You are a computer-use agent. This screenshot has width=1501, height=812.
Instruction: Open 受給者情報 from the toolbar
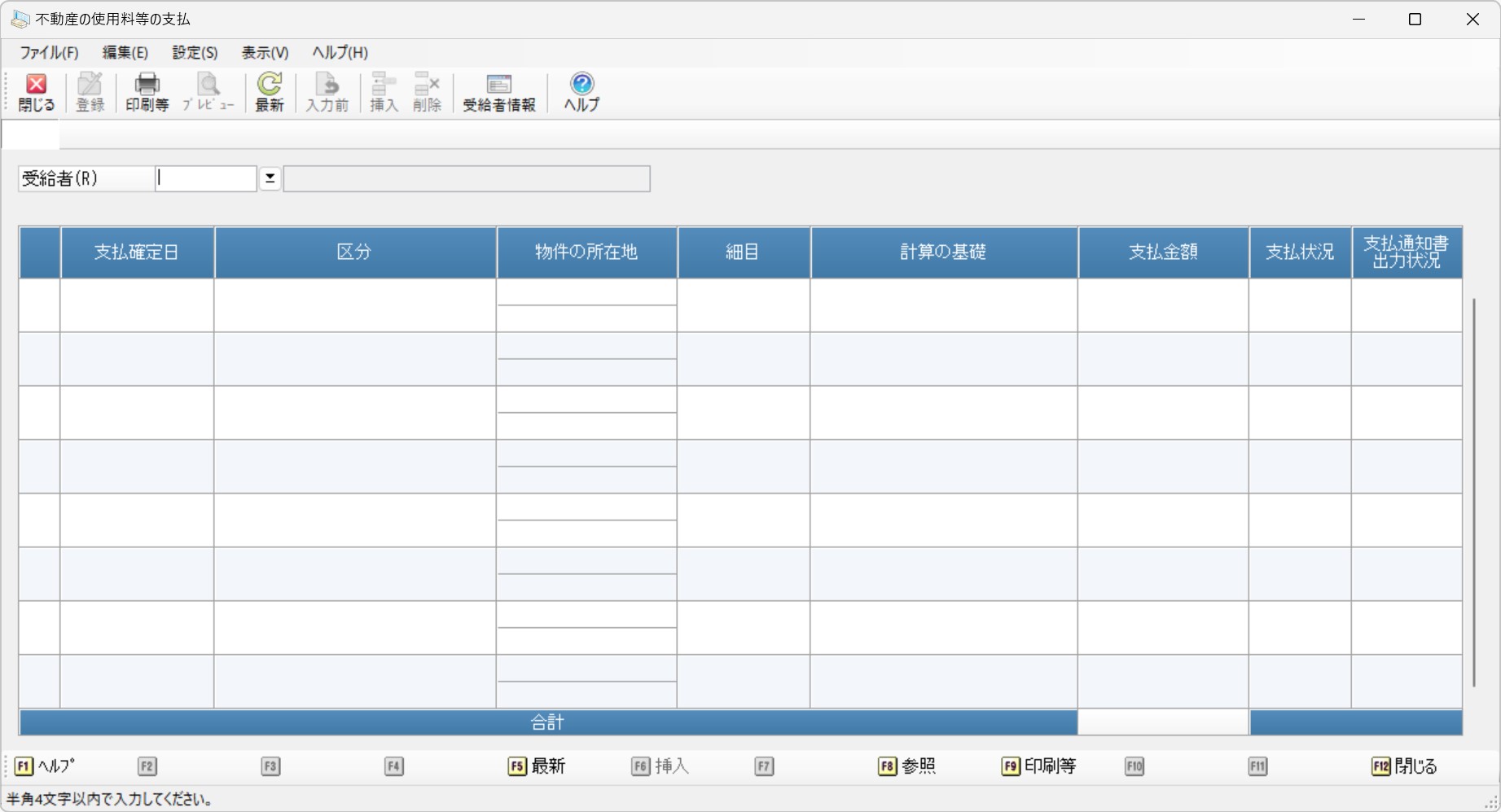[498, 92]
